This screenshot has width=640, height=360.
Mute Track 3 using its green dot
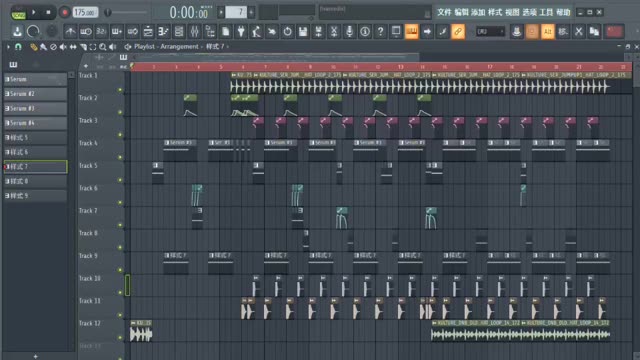pos(120,135)
